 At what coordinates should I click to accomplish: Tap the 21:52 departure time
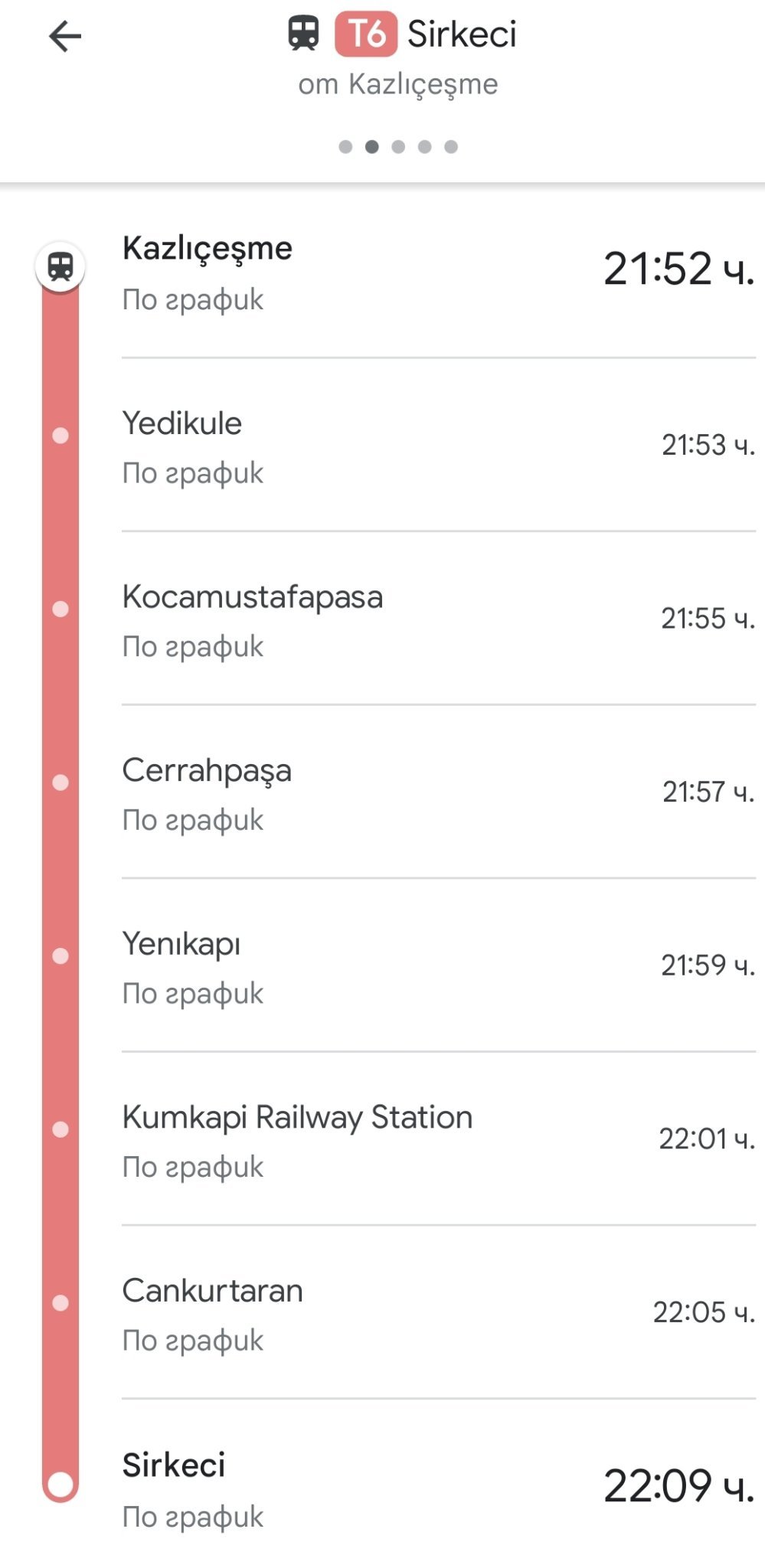click(678, 269)
